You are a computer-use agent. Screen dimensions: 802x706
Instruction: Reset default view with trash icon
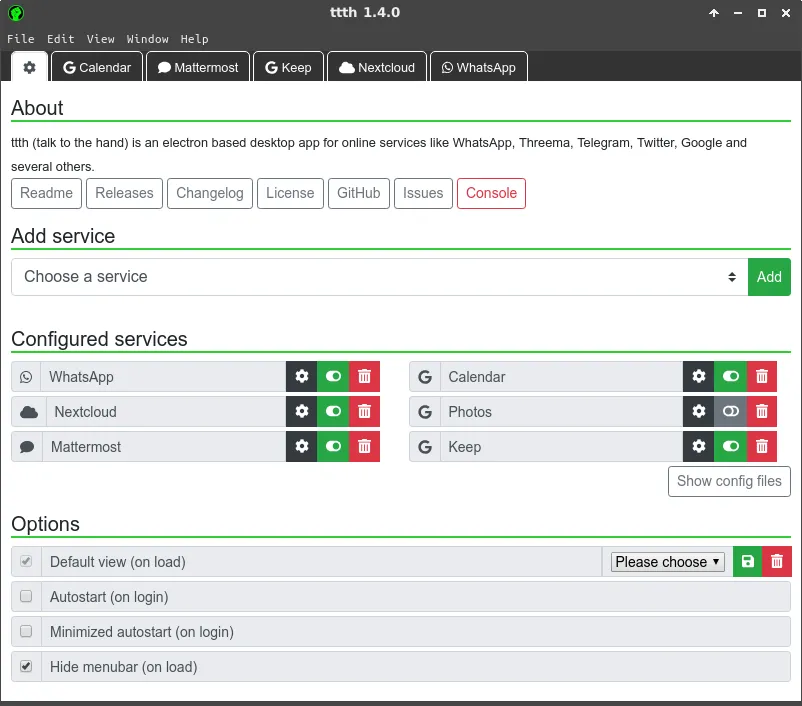tap(777, 562)
